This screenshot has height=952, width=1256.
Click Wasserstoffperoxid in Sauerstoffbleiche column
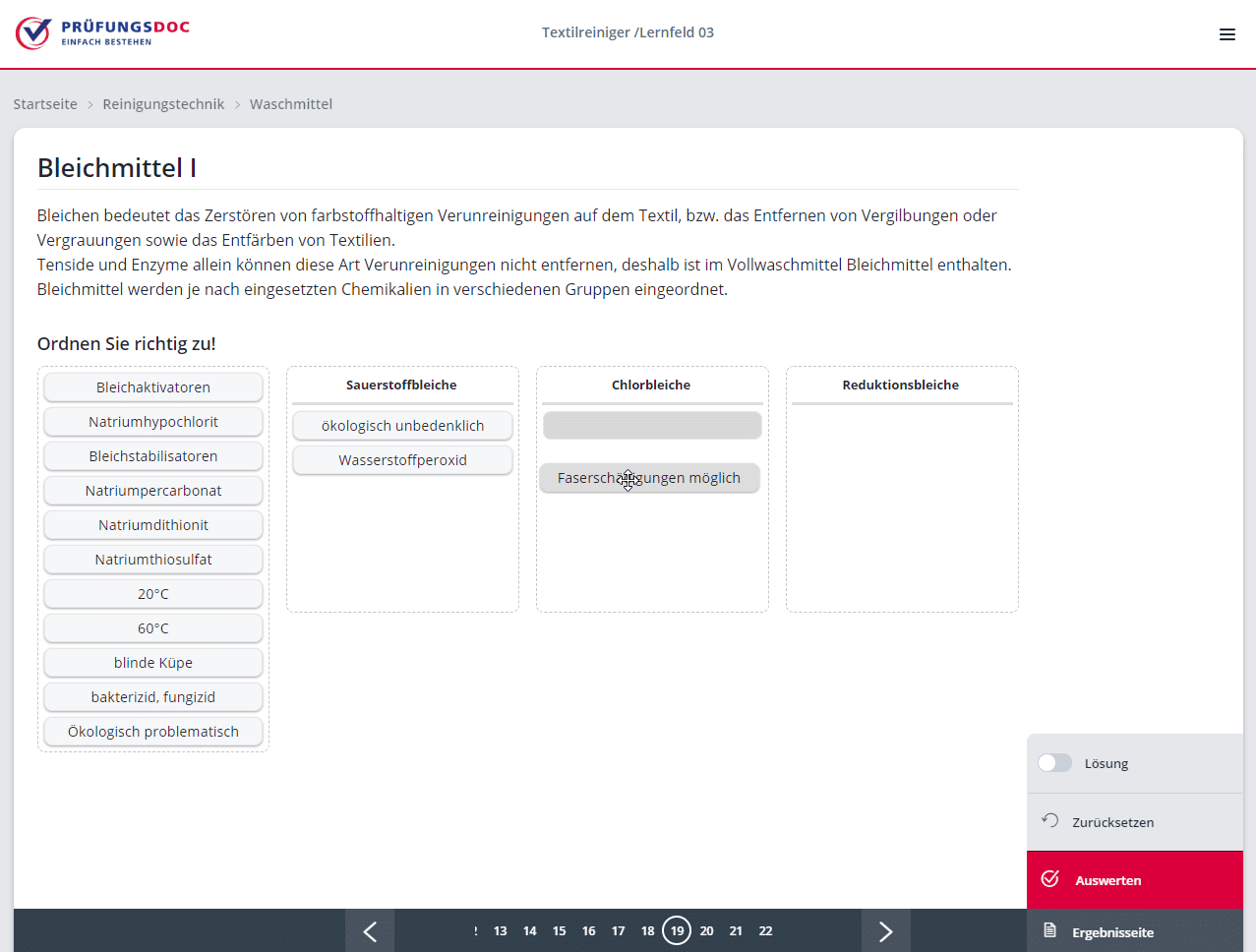[x=402, y=460]
